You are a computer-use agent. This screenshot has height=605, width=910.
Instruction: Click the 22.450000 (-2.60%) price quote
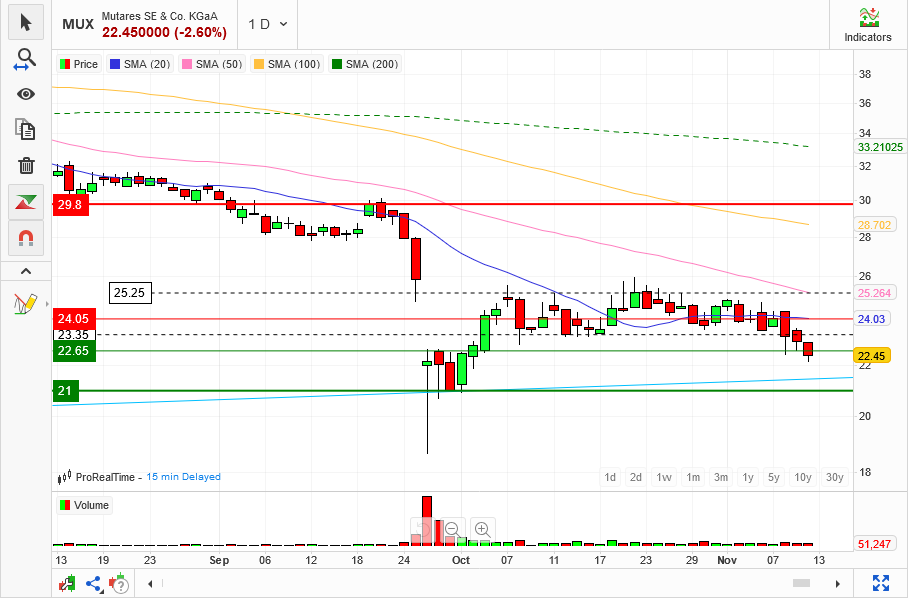pos(164,33)
